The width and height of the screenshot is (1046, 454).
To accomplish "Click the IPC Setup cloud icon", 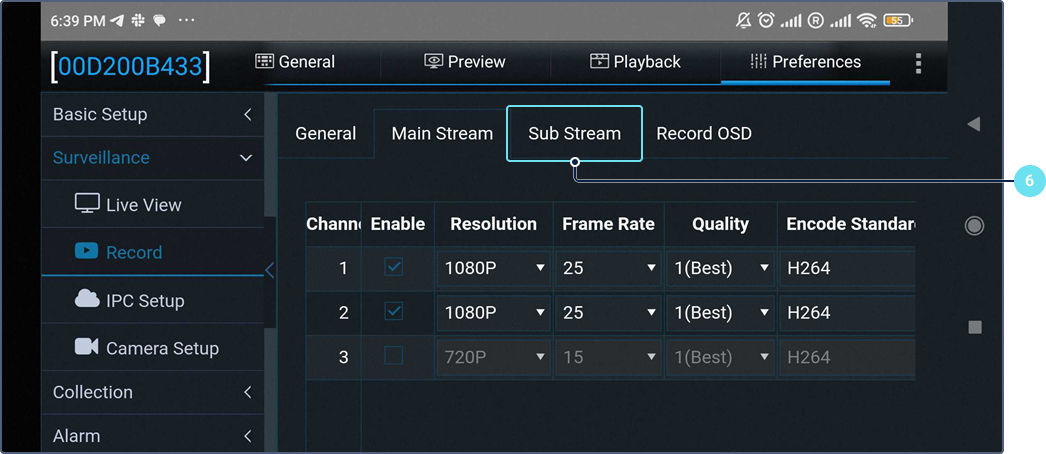I will (x=87, y=300).
